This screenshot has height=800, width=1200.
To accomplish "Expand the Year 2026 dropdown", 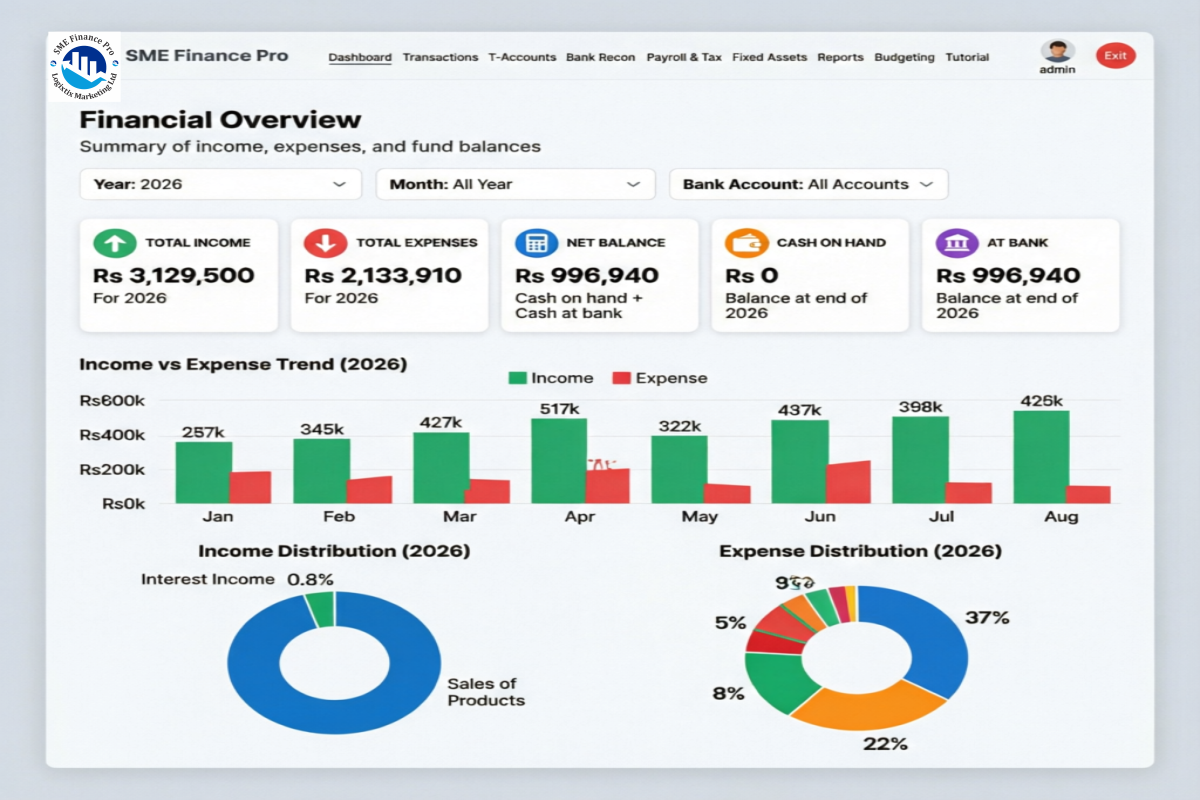I will pos(220,184).
